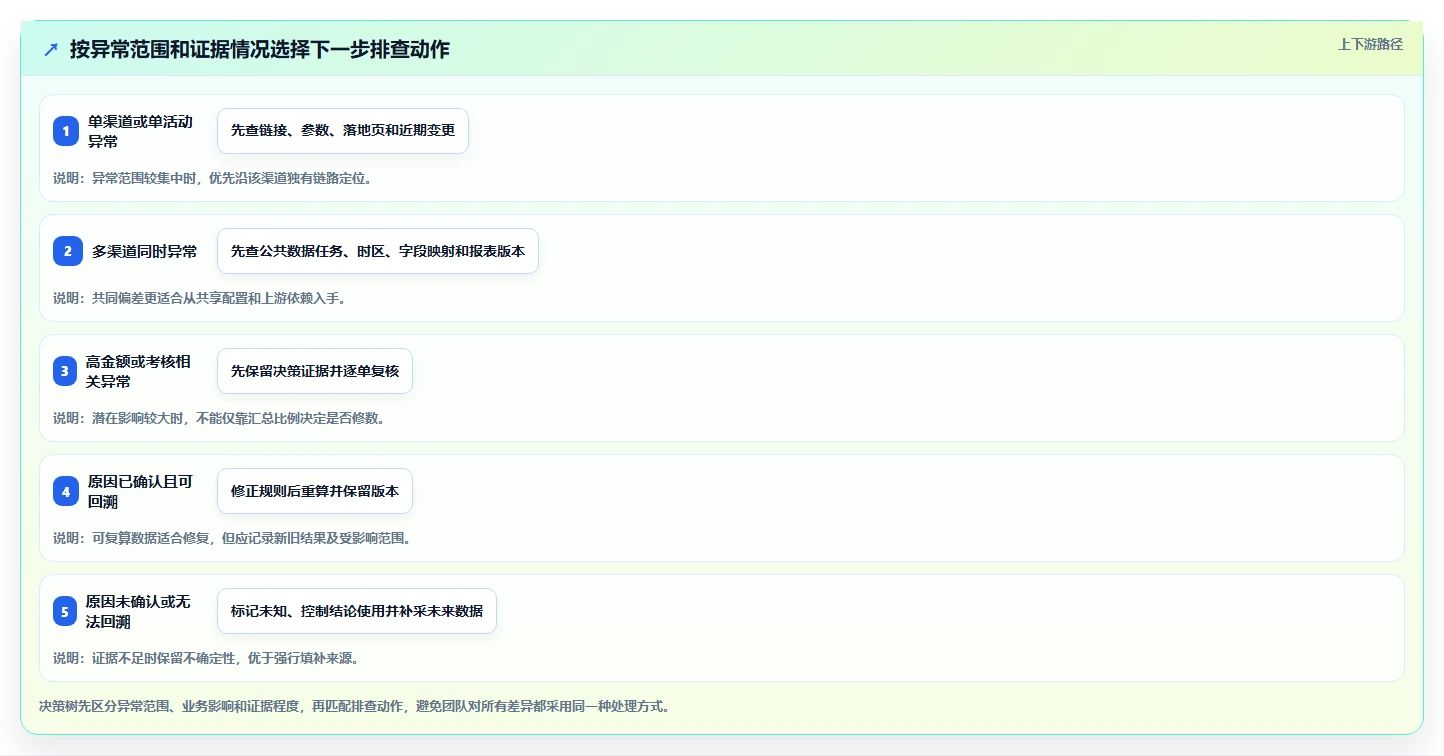Click 标记未知、控制结论使用并补采未来数据 action
The width and height of the screenshot is (1444, 756).
(x=357, y=611)
